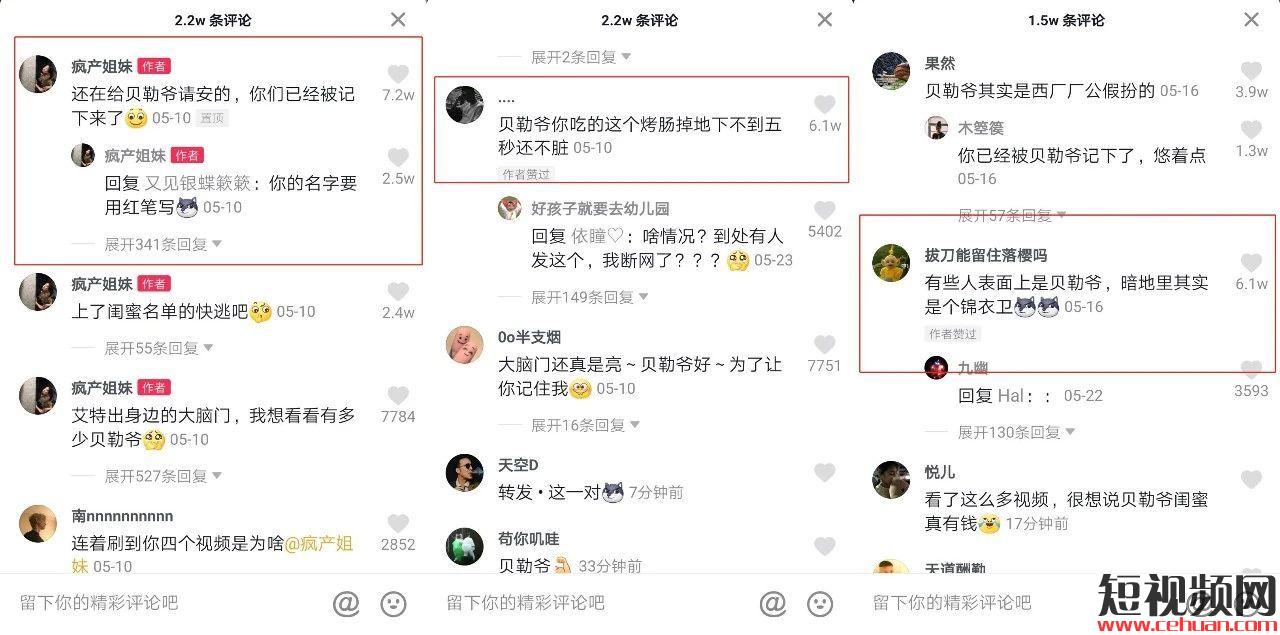Toggle like on 木箜篌's reply

[x=1251, y=130]
